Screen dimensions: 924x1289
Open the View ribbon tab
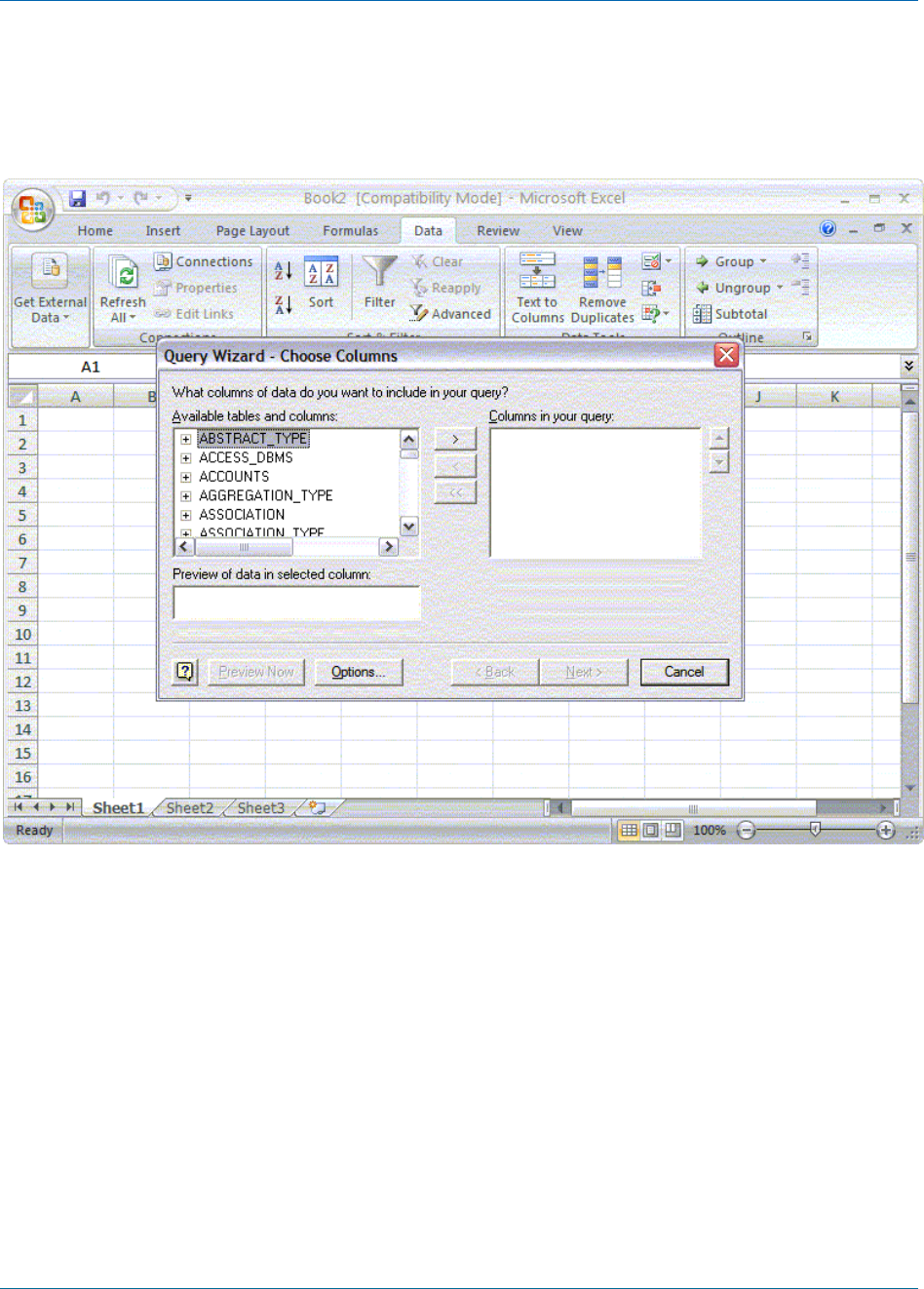pyautogui.click(x=567, y=231)
